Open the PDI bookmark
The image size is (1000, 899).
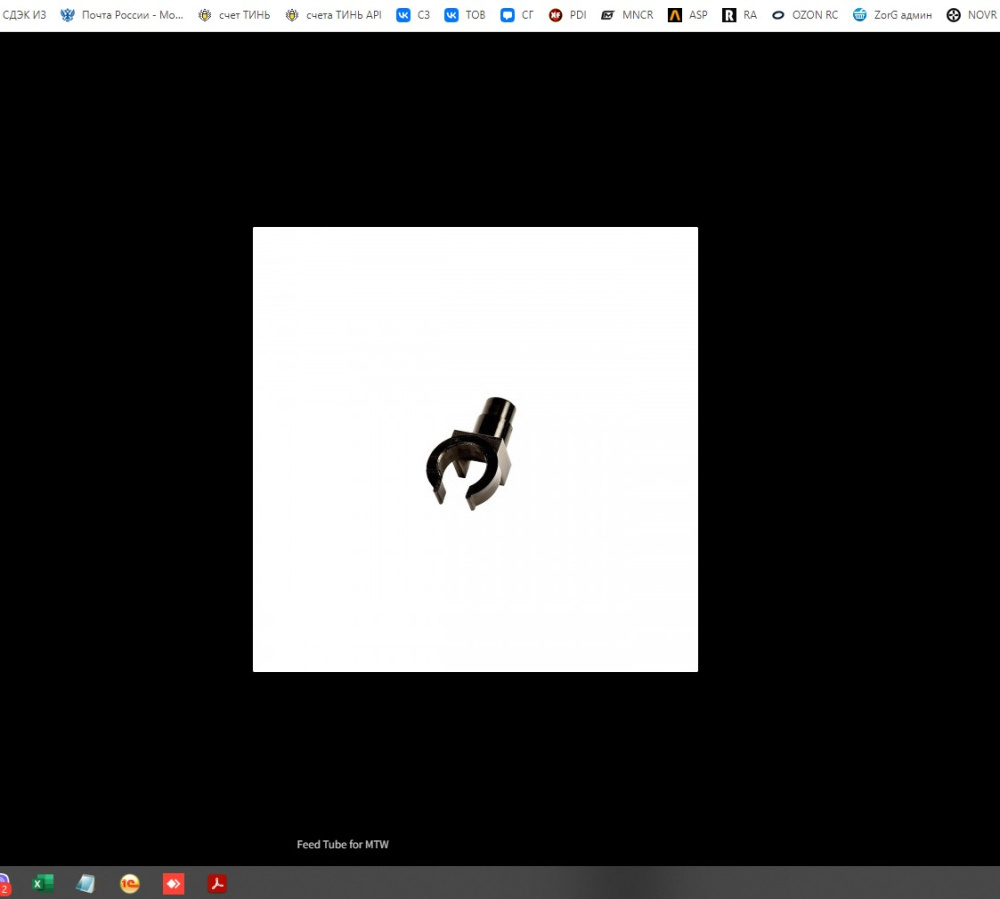pyautogui.click(x=568, y=15)
